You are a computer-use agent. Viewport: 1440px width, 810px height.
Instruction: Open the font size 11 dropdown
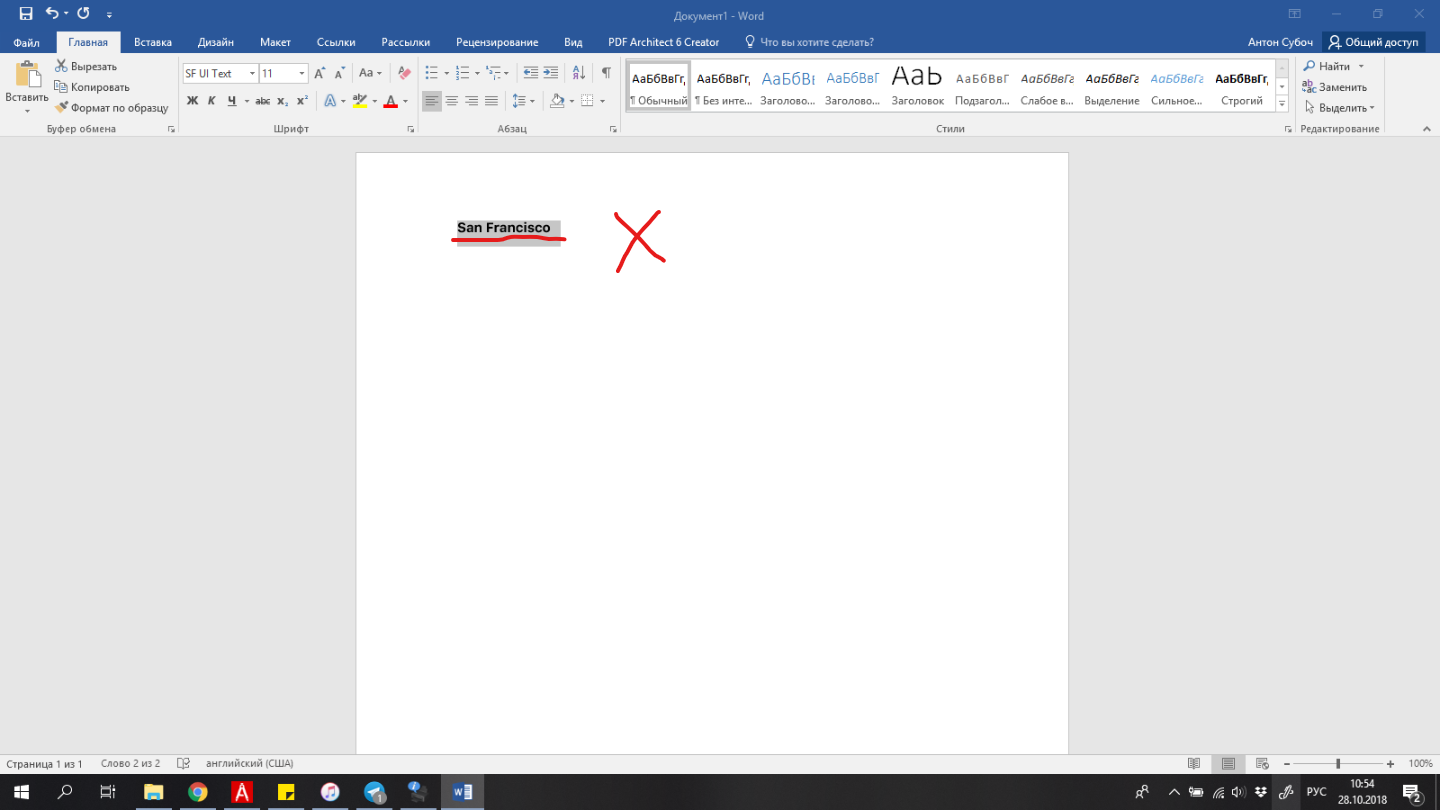click(x=302, y=73)
